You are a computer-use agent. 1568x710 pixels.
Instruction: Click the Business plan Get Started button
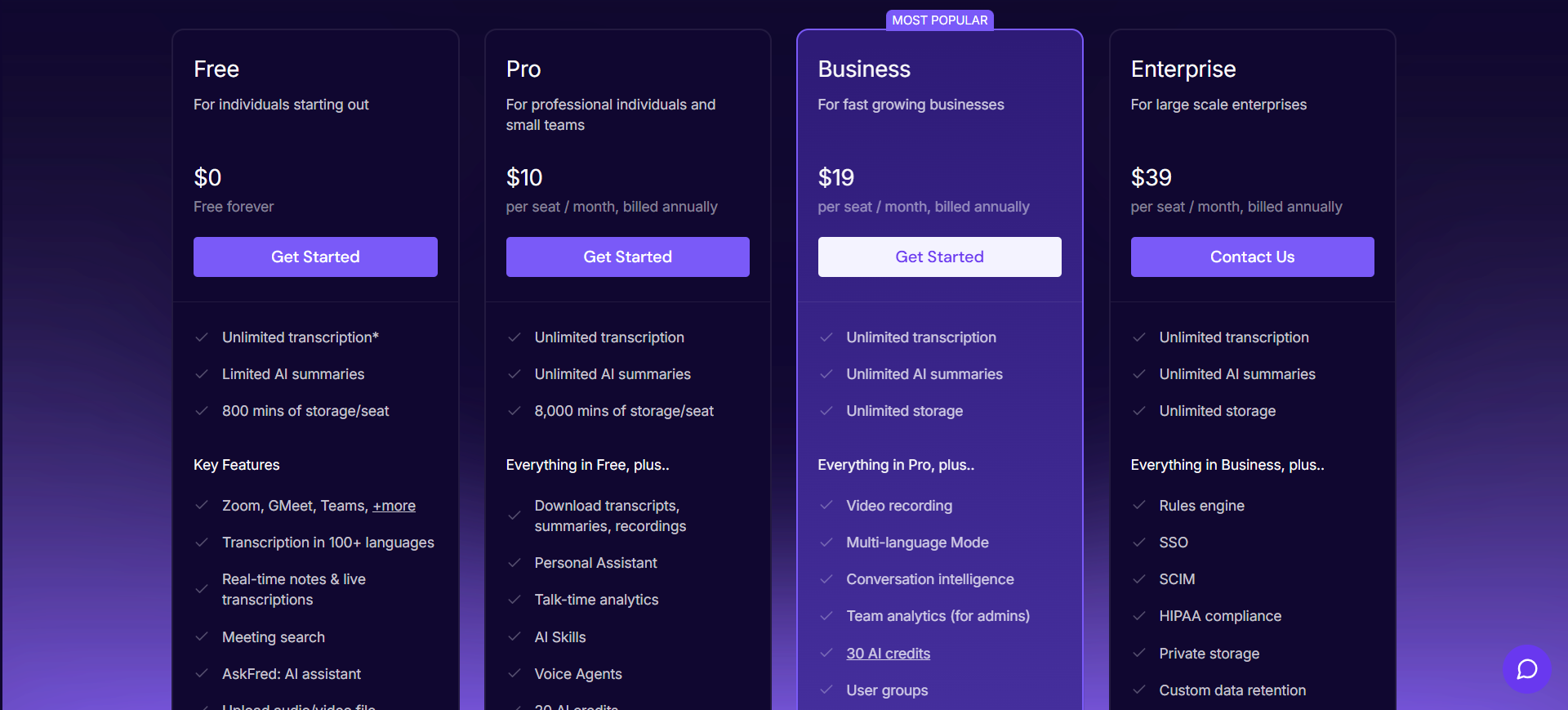[939, 257]
